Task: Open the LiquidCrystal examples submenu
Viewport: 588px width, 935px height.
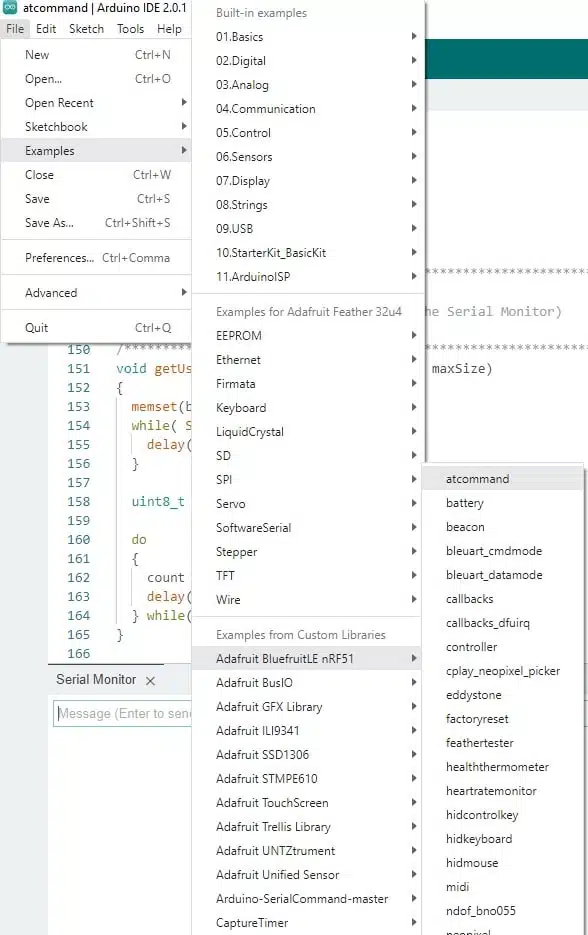Action: [308, 432]
